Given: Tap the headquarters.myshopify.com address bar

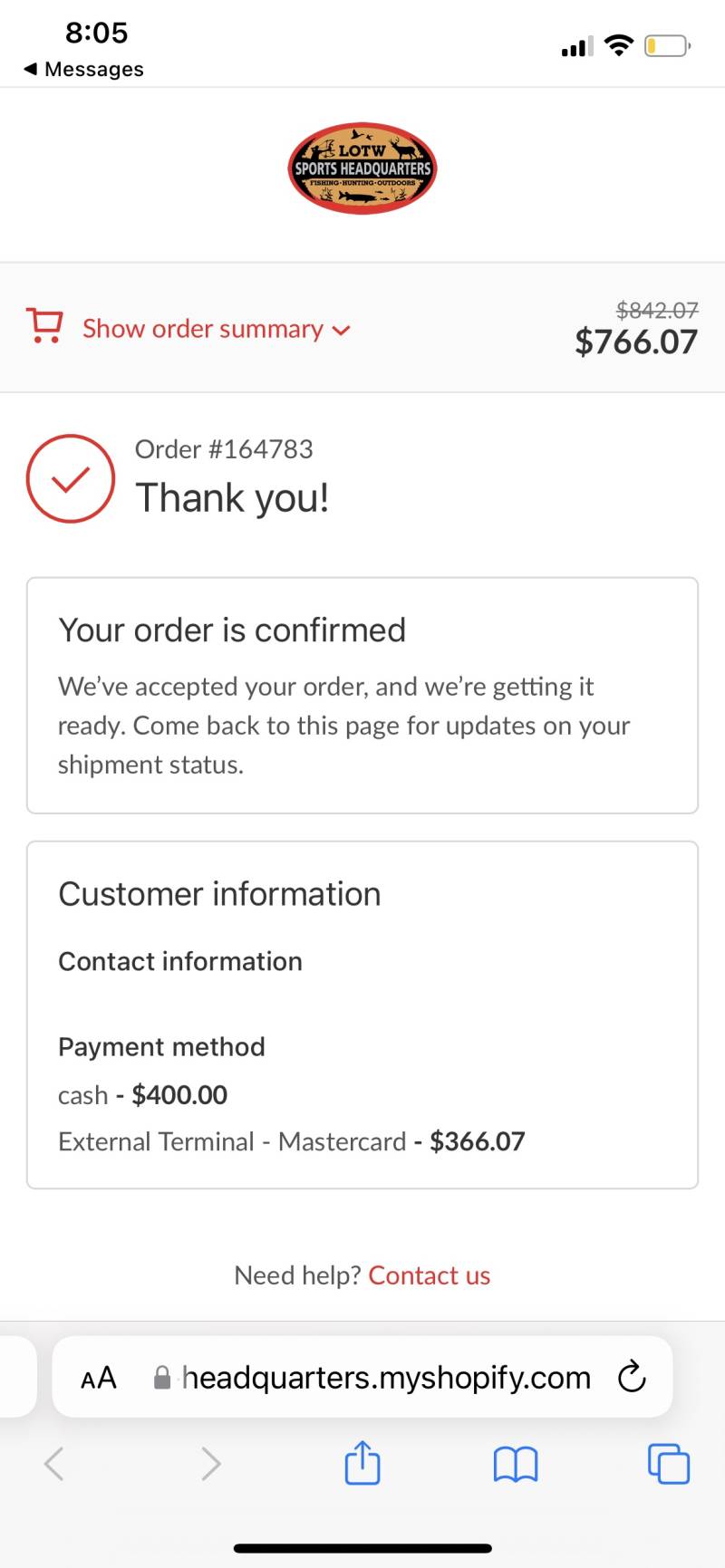Looking at the screenshot, I should click(362, 1377).
